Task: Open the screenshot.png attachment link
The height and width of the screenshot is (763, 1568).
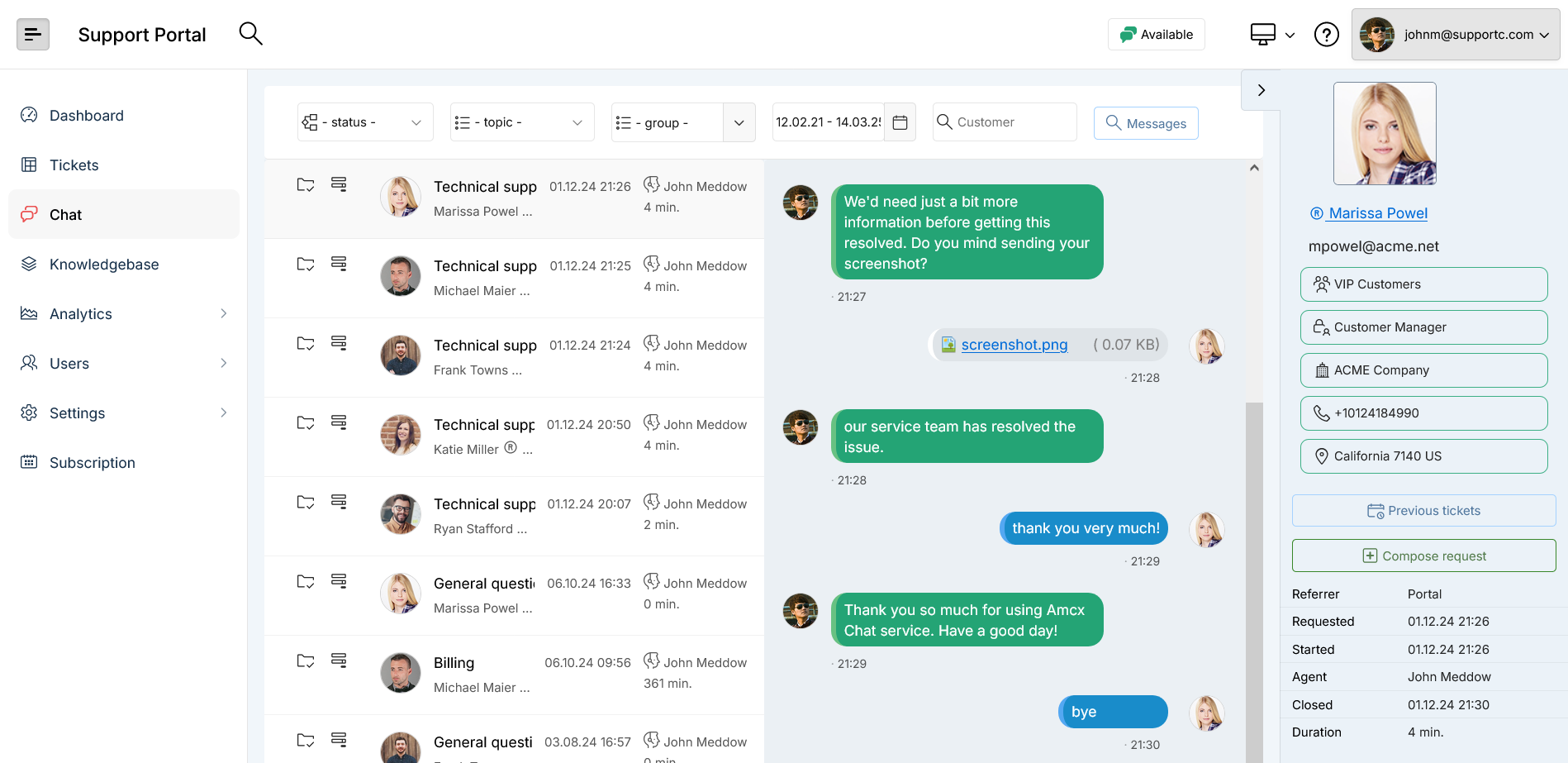Action: [1014, 345]
